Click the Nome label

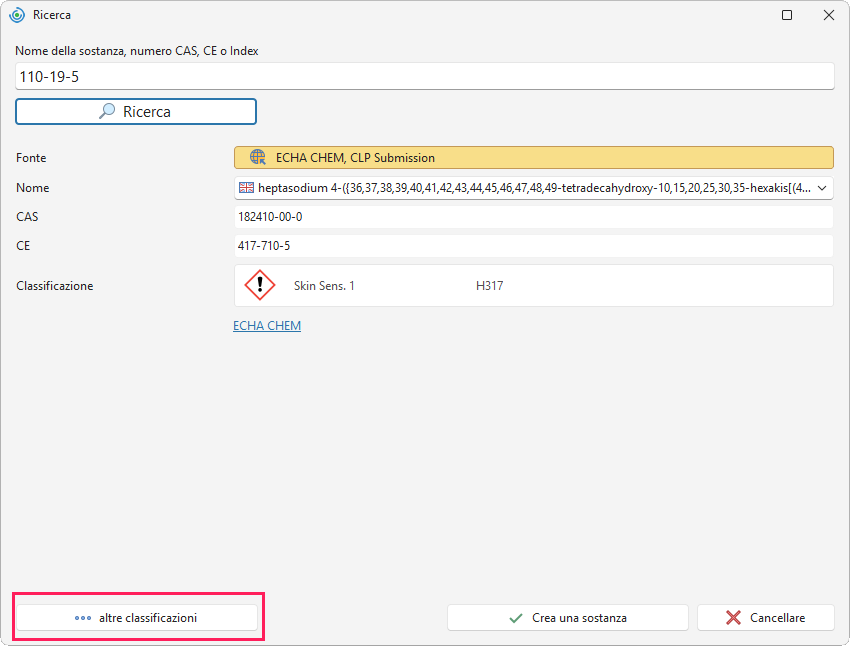coord(33,188)
